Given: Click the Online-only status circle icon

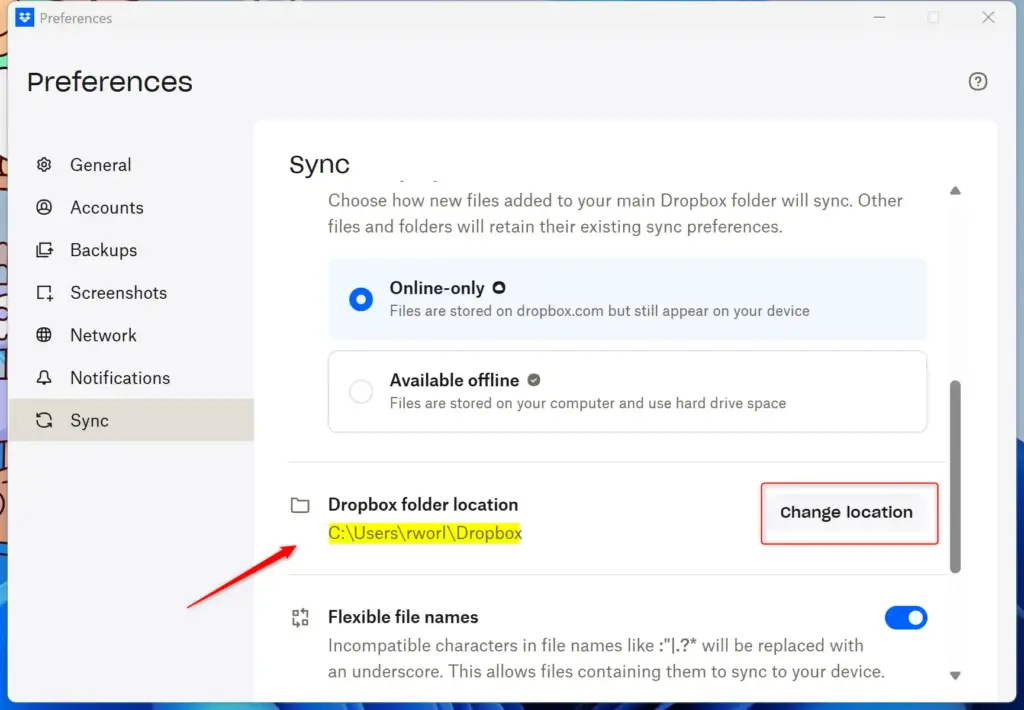Looking at the screenshot, I should tap(499, 287).
